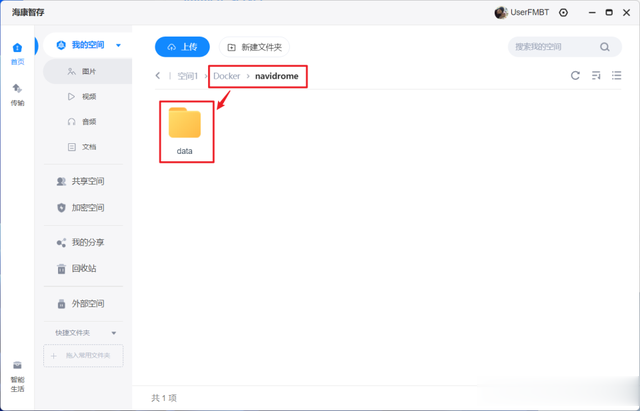This screenshot has height=411, width=640.
Task: Click navidrome in the breadcrumb
Action: 277,76
